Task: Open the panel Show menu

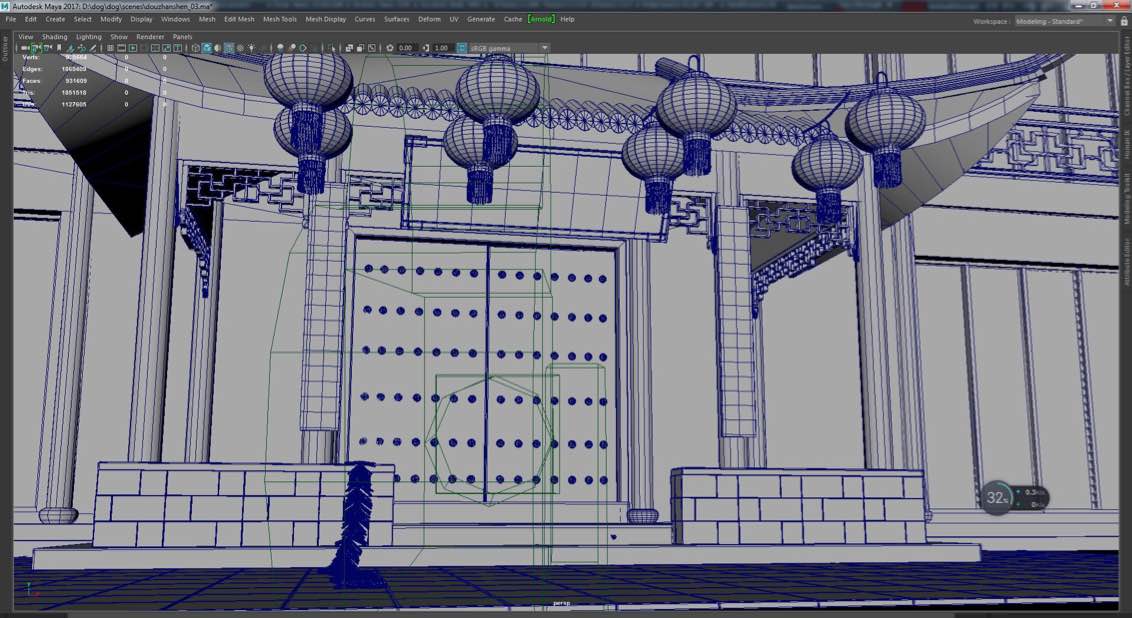Action: click(x=119, y=37)
